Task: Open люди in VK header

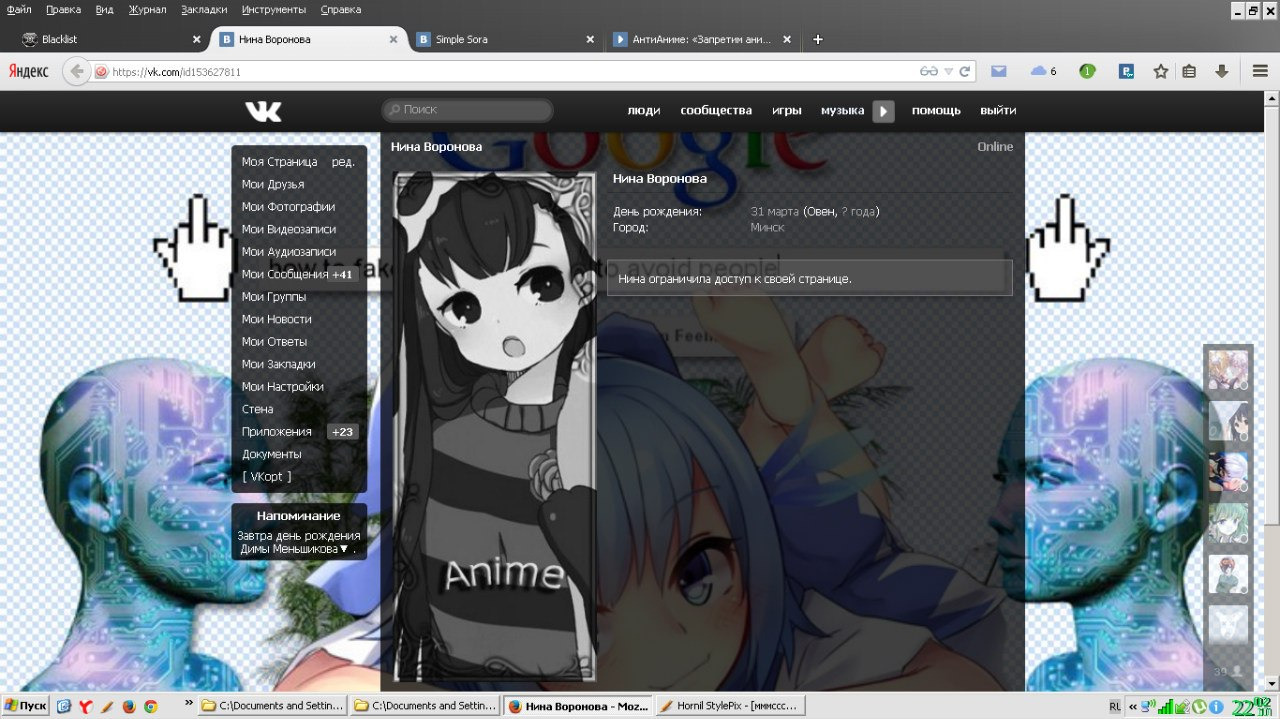Action: pos(643,110)
